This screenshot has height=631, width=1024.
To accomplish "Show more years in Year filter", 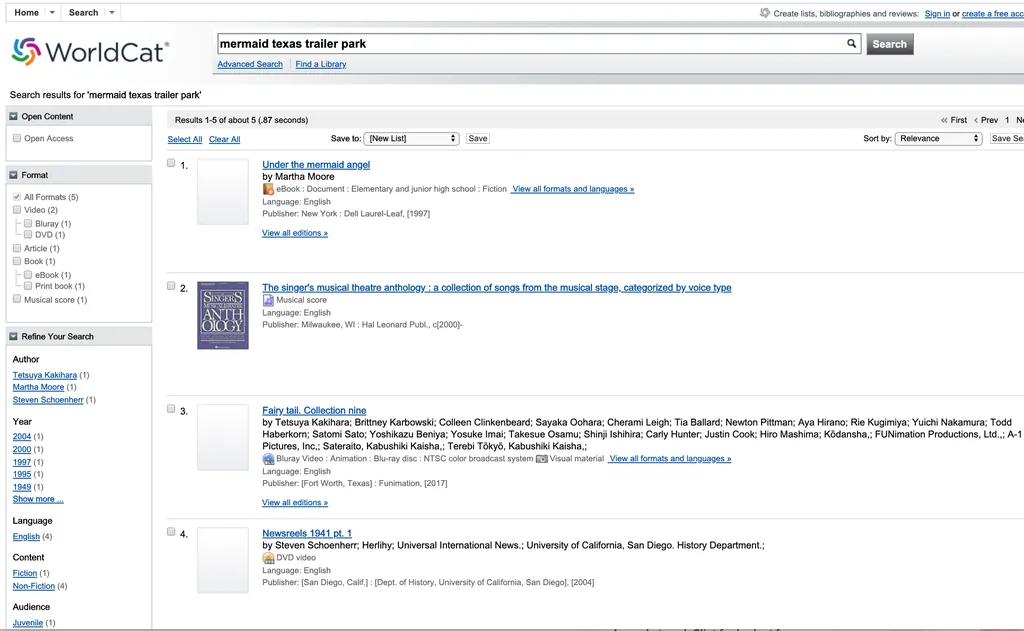I will 38,499.
